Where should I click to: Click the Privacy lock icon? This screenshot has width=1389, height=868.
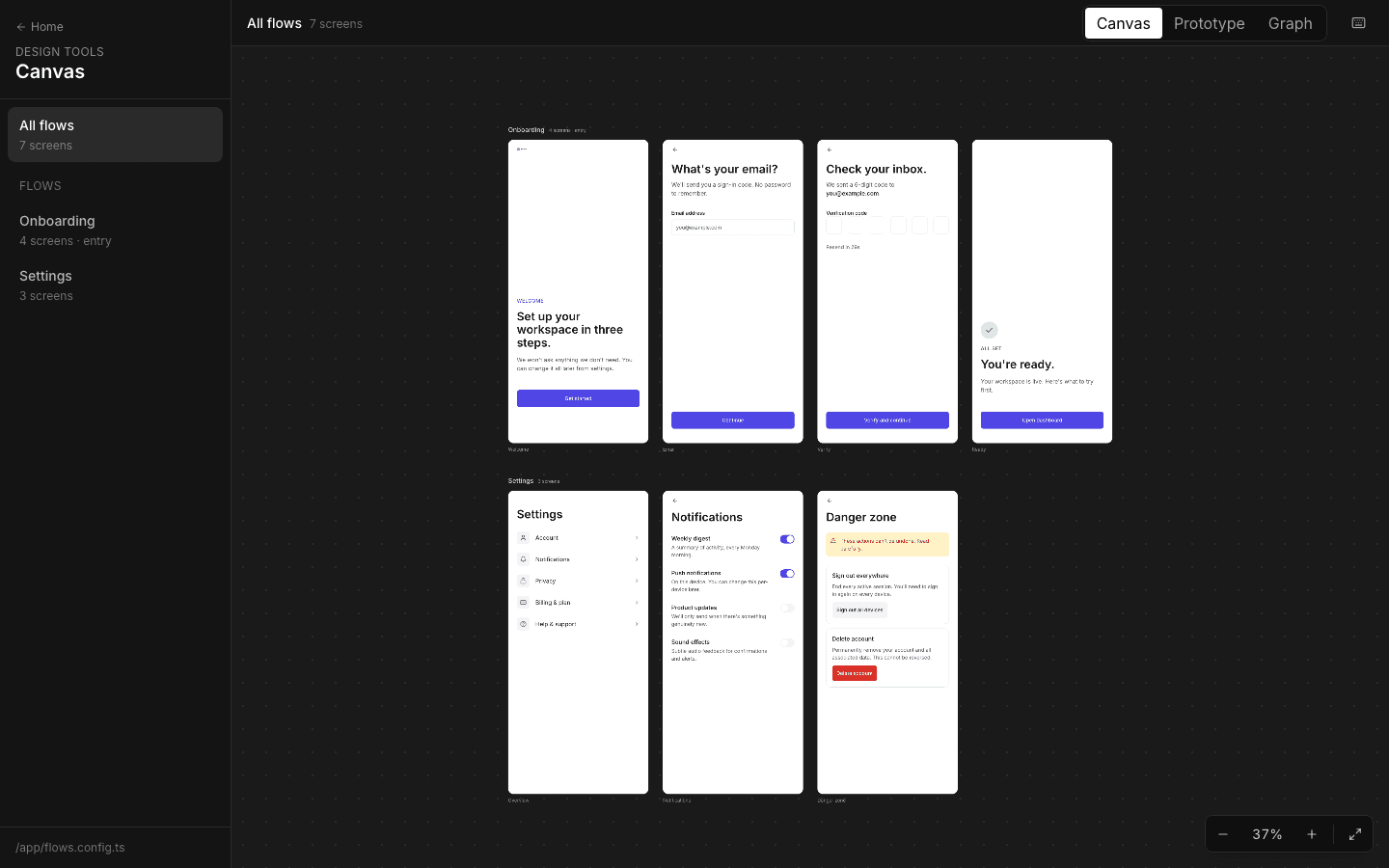(x=523, y=581)
